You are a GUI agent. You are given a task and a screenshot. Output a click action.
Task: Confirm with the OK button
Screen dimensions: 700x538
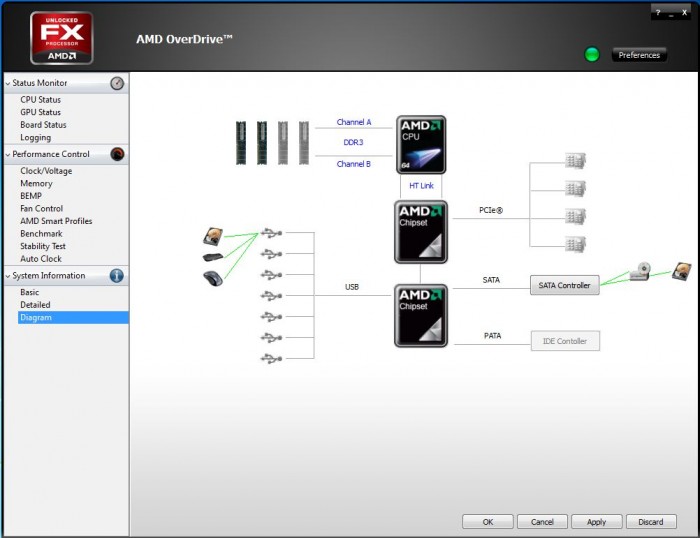(x=488, y=521)
